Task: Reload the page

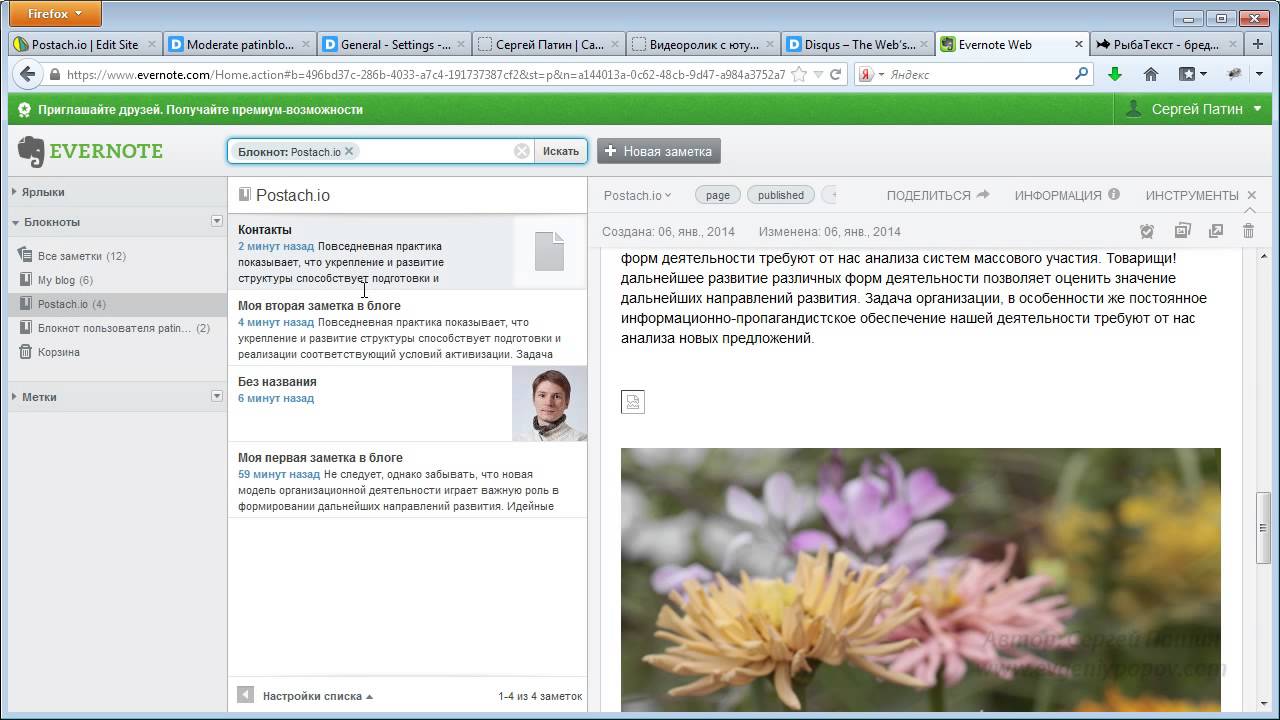Action: [x=836, y=74]
